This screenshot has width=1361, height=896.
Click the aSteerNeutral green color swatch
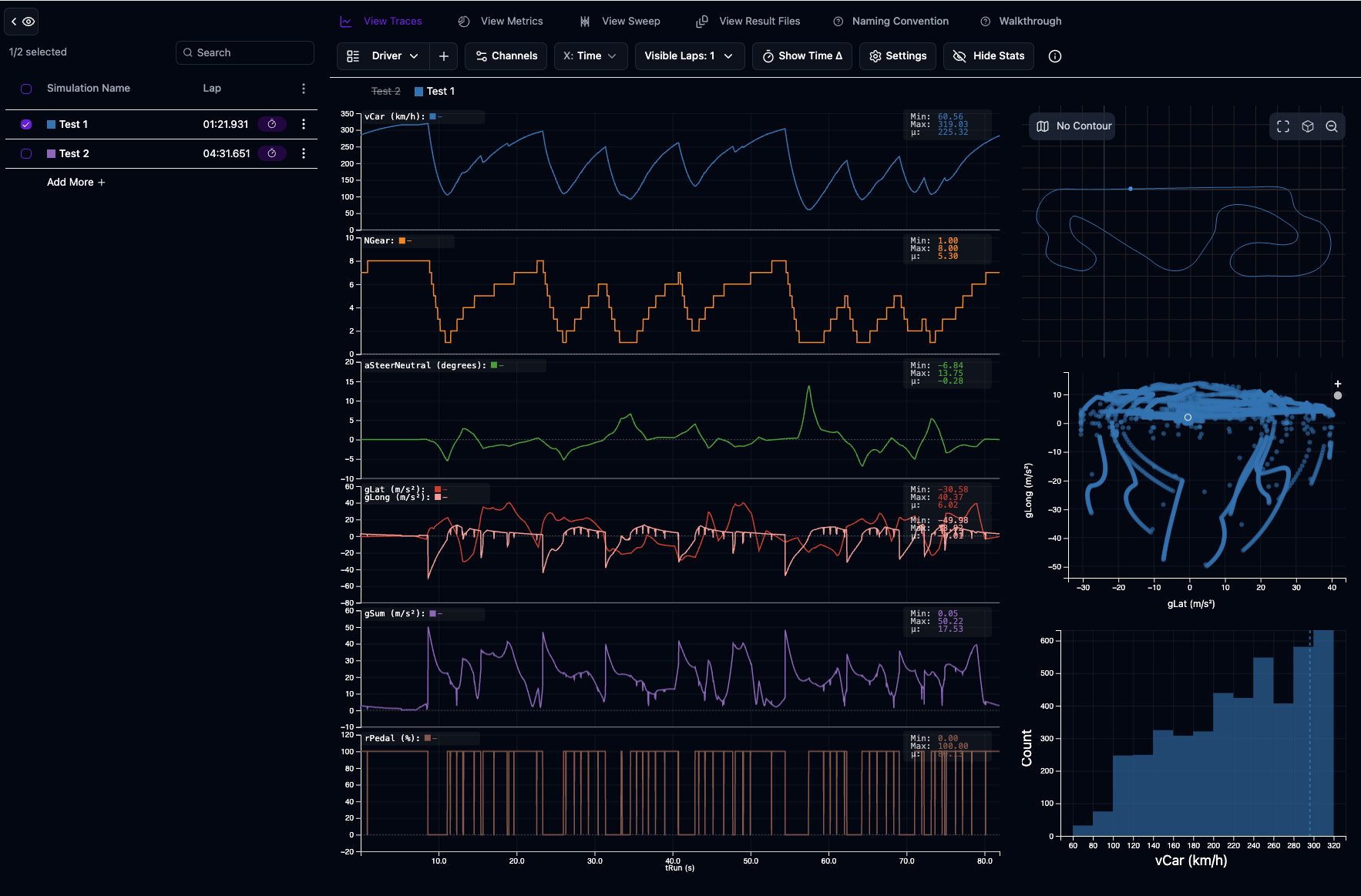(494, 366)
